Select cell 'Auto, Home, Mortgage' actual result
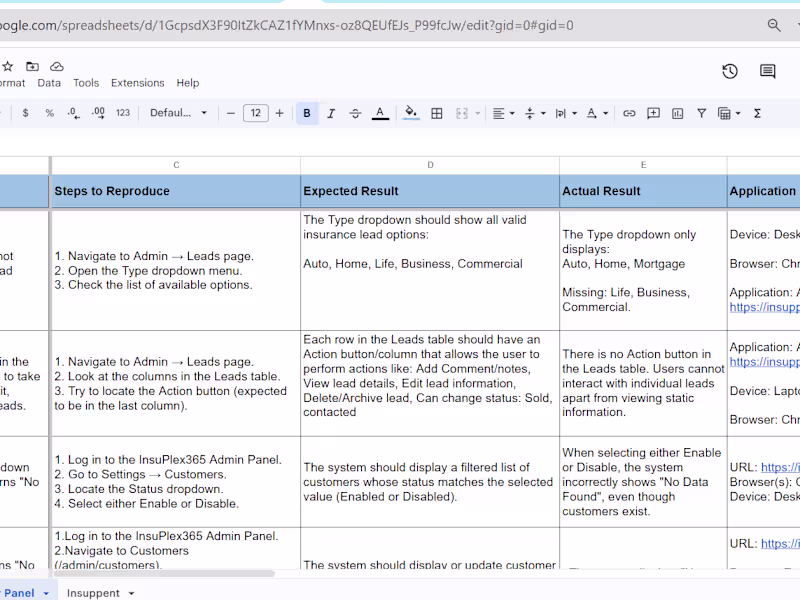 (x=643, y=271)
